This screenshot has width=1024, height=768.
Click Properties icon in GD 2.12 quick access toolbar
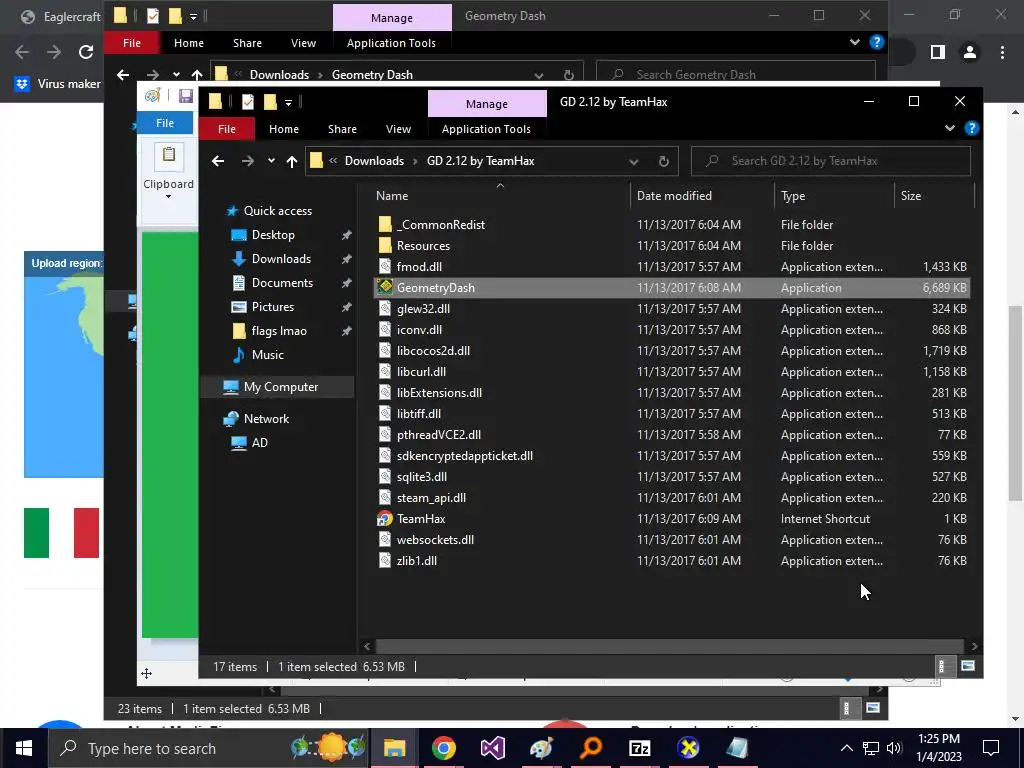(x=248, y=102)
